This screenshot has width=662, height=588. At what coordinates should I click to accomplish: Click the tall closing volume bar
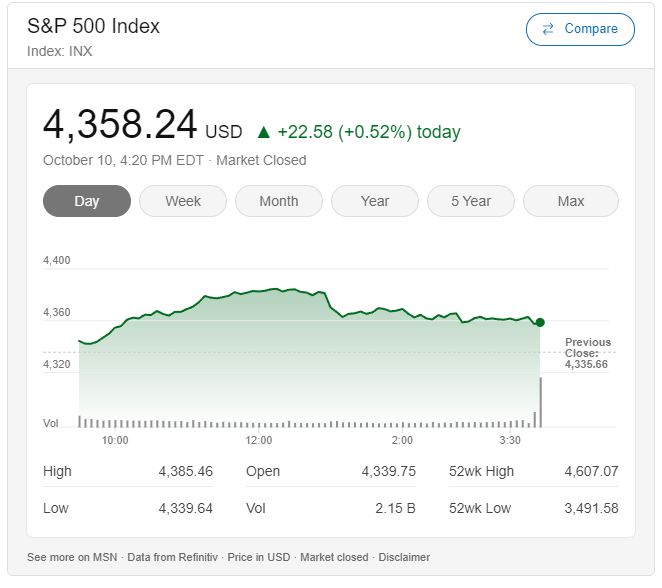pyautogui.click(x=540, y=402)
